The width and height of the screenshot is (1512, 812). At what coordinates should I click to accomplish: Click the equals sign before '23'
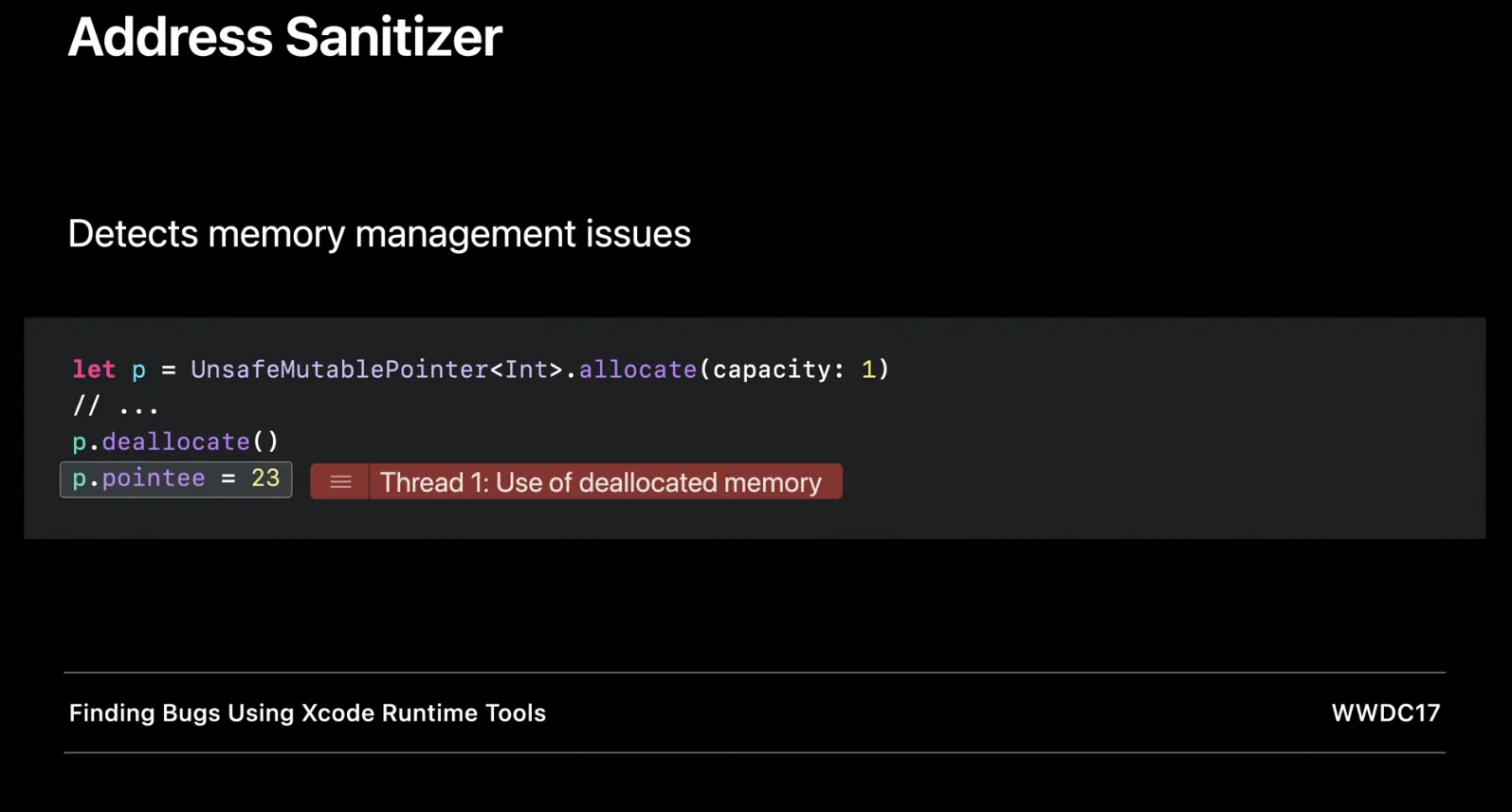[228, 478]
